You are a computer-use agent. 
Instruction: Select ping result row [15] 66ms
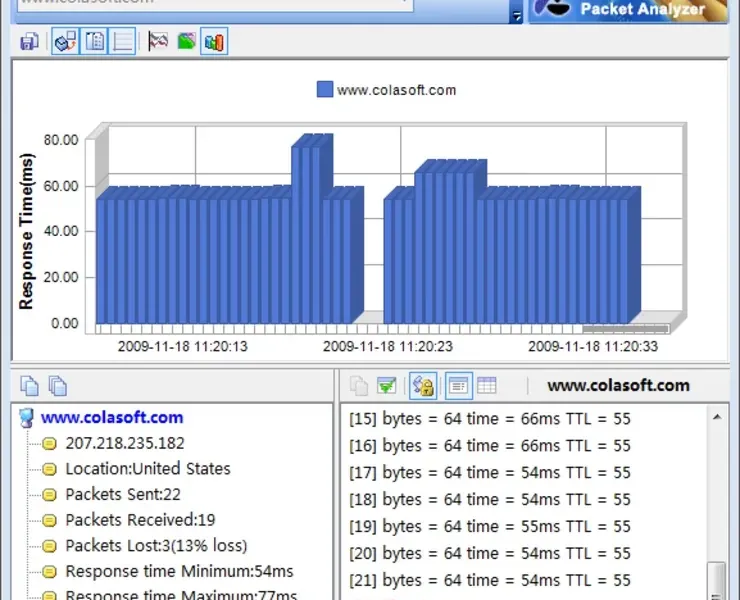(x=489, y=419)
